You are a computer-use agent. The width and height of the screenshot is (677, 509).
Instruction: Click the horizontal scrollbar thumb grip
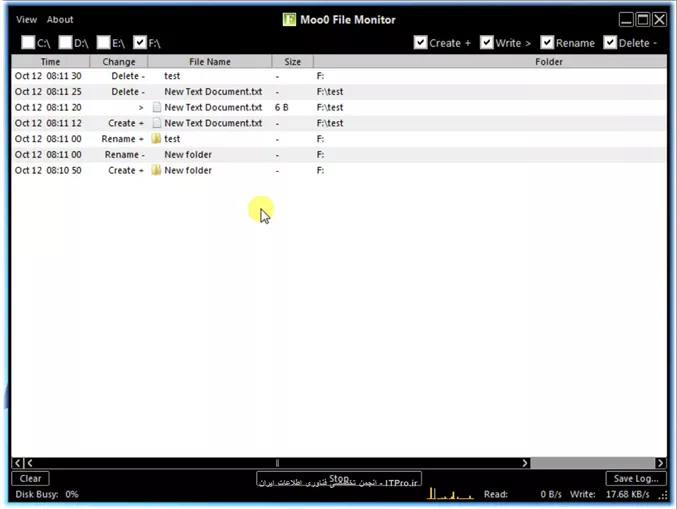tap(277, 463)
